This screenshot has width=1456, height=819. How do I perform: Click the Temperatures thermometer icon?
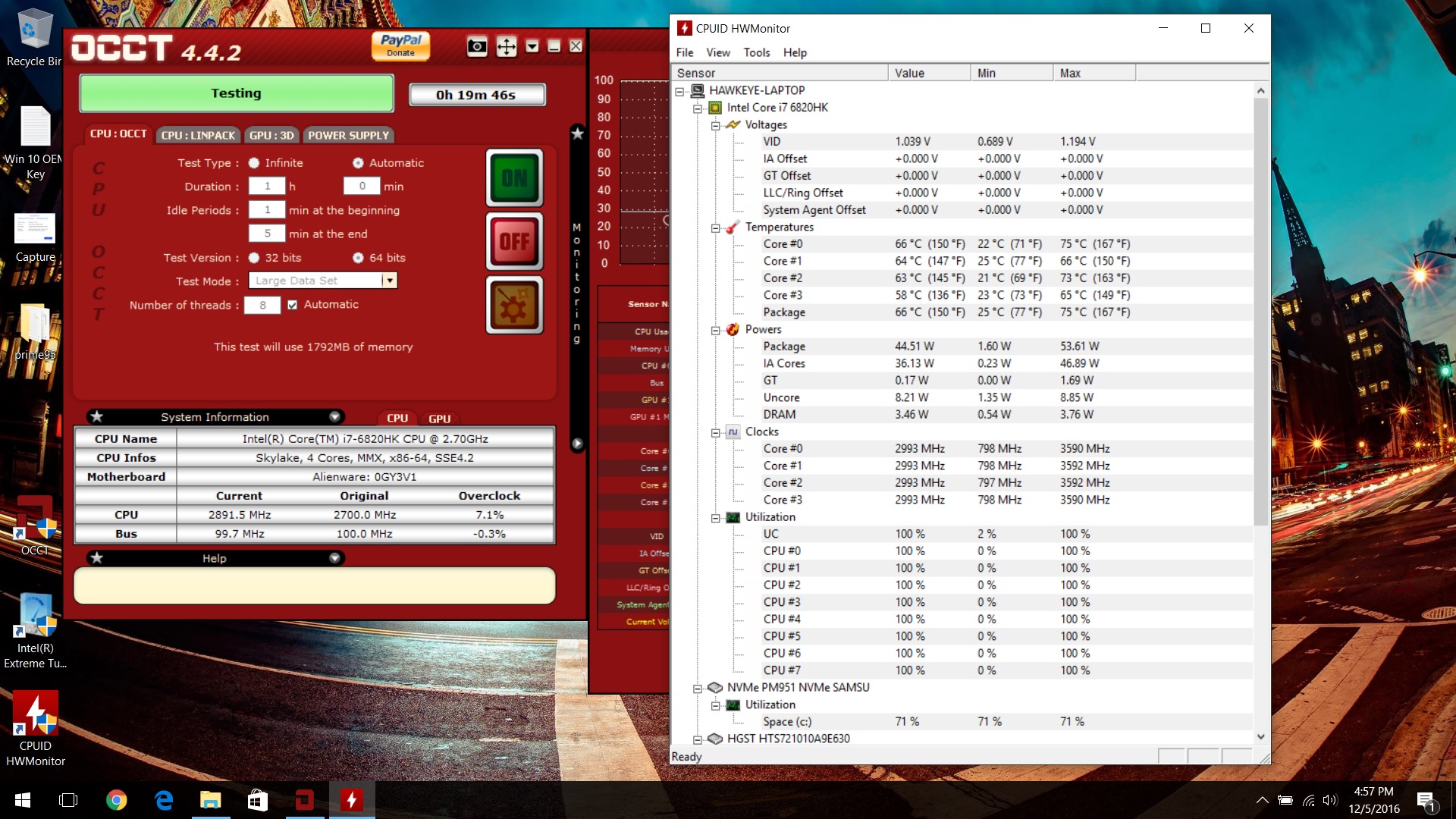click(733, 227)
